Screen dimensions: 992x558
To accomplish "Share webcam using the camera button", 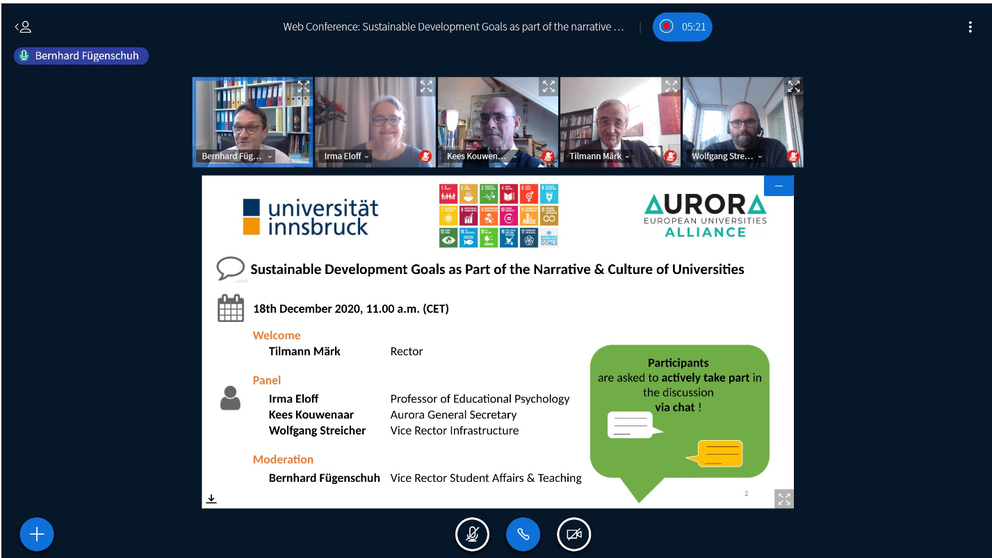I will (574, 534).
